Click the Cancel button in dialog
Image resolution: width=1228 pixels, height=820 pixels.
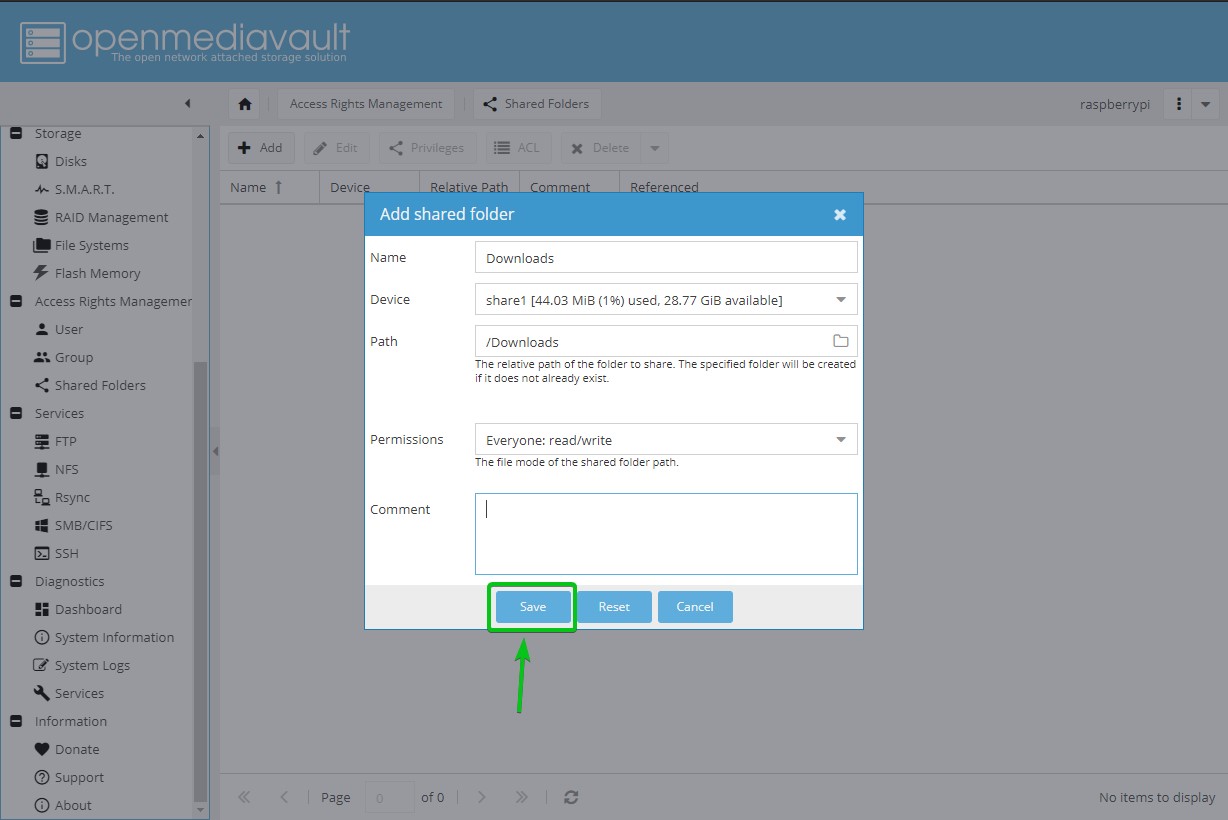(x=695, y=607)
